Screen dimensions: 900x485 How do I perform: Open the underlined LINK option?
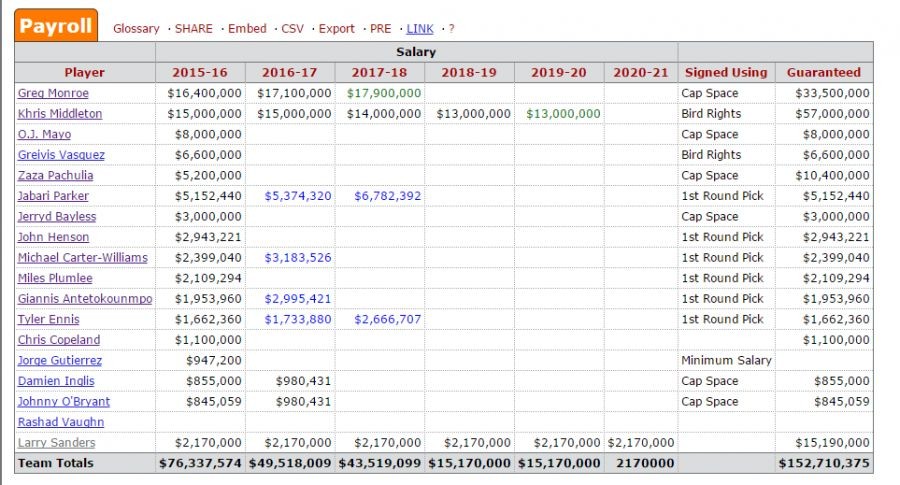(x=420, y=29)
